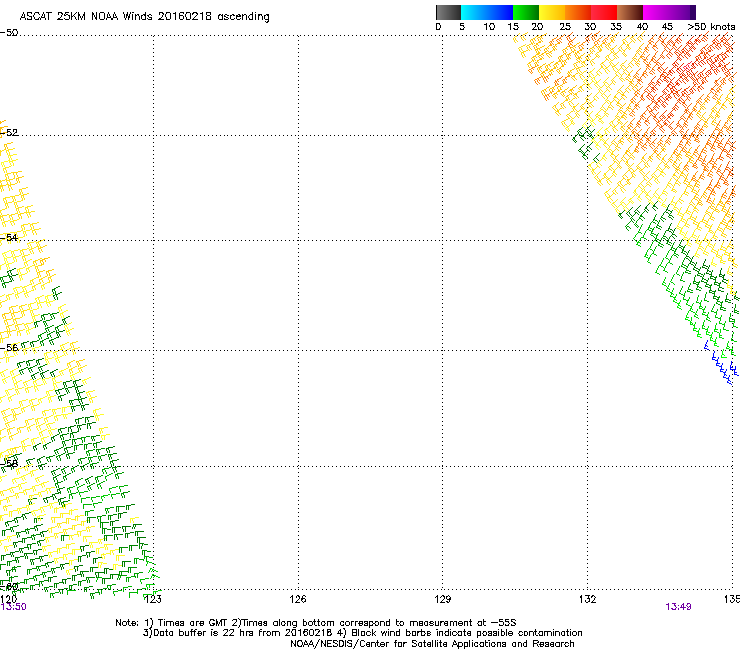The height and width of the screenshot is (650, 740).
Task: Click the "129" longitude axis label
Action: click(x=443, y=599)
